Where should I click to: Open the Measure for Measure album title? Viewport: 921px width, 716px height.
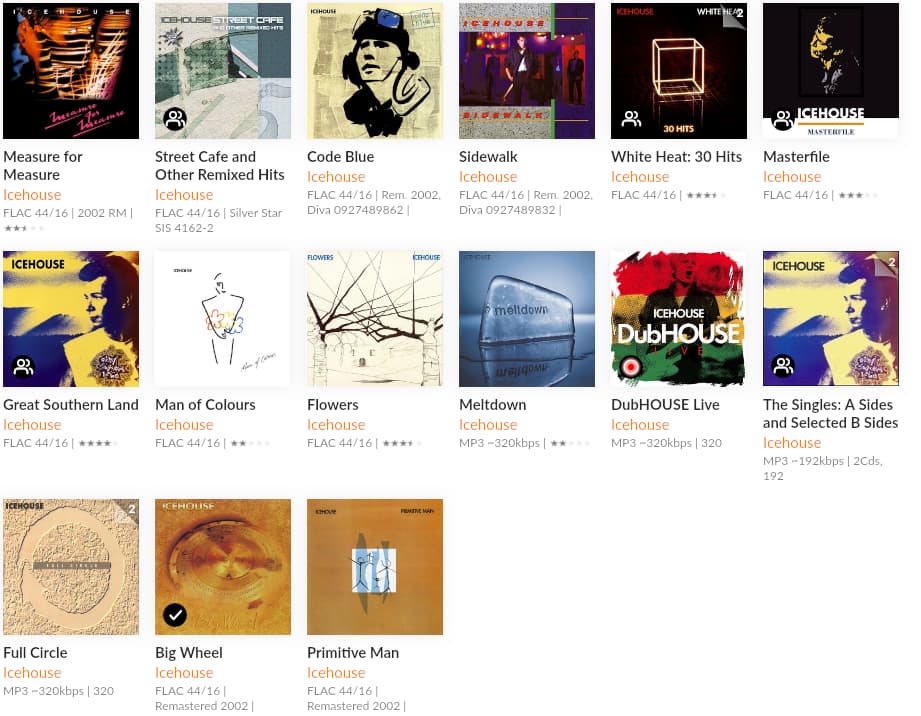click(43, 166)
